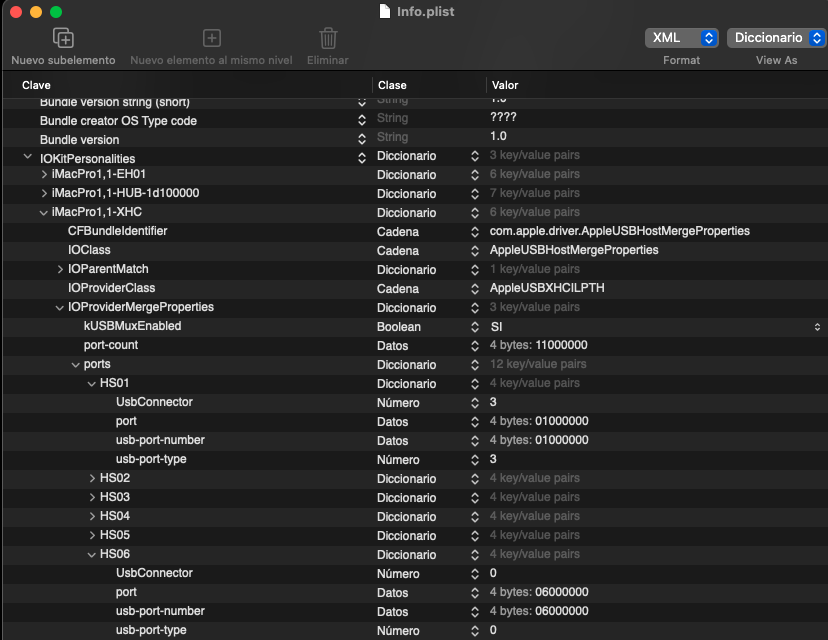Expand the iMacPro1,1-EH01 entry

[x=44, y=174]
